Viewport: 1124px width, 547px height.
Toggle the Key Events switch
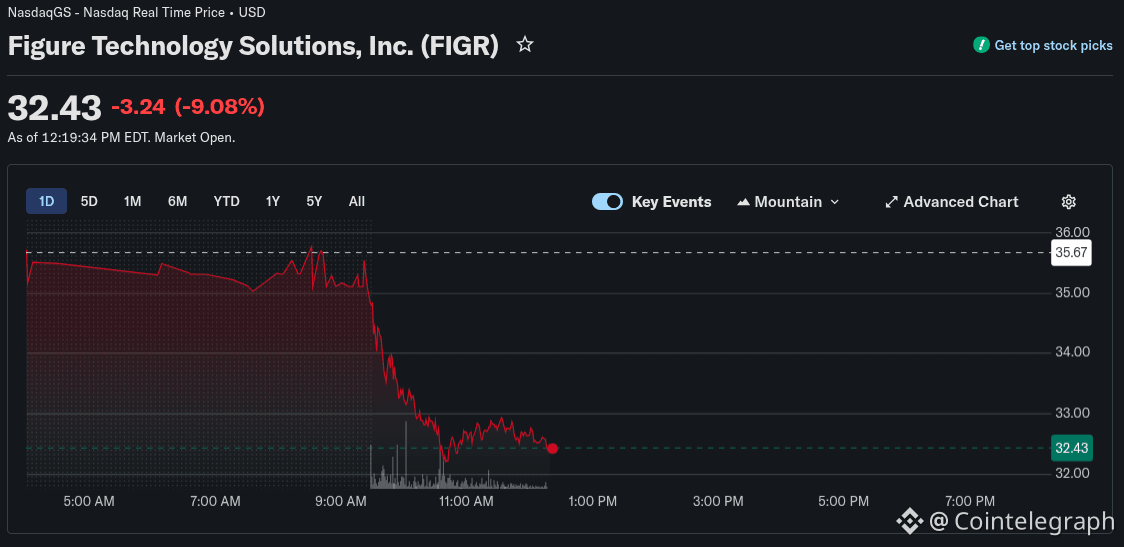[x=607, y=201]
